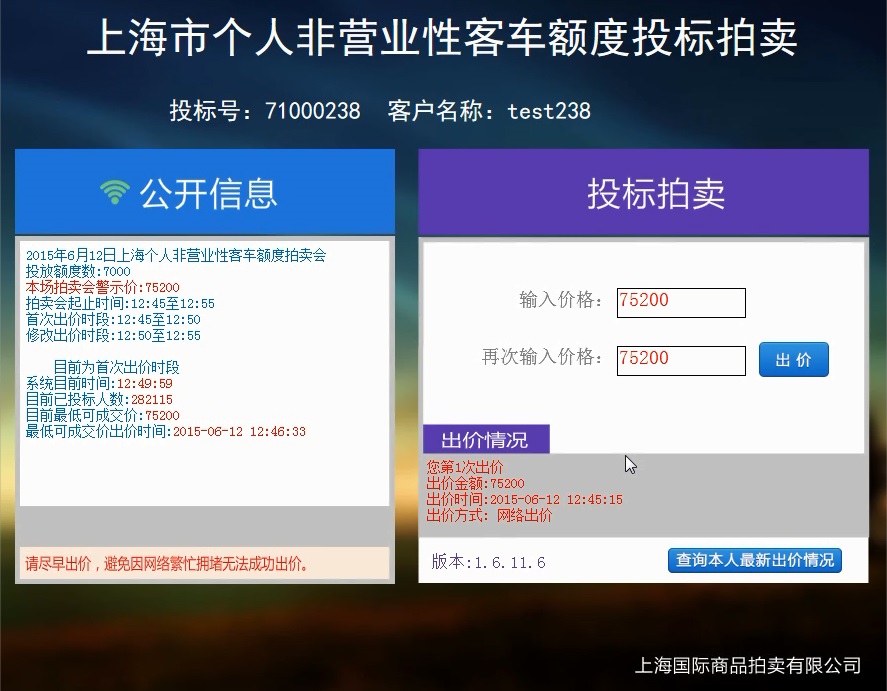Click the customer name 客户名称:test238

pyautogui.click(x=489, y=111)
